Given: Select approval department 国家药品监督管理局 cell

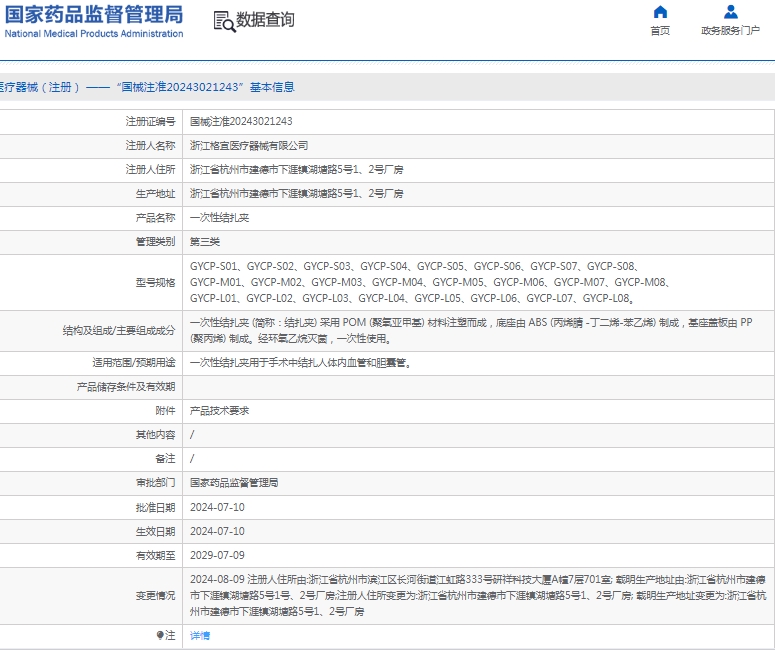Looking at the screenshot, I should (234, 482).
